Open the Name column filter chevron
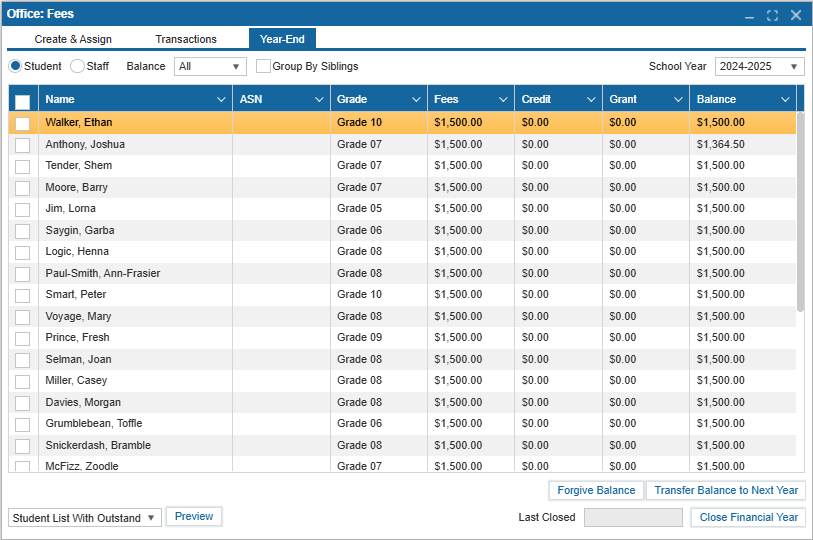Screen dimensions: 813x540 221,100
